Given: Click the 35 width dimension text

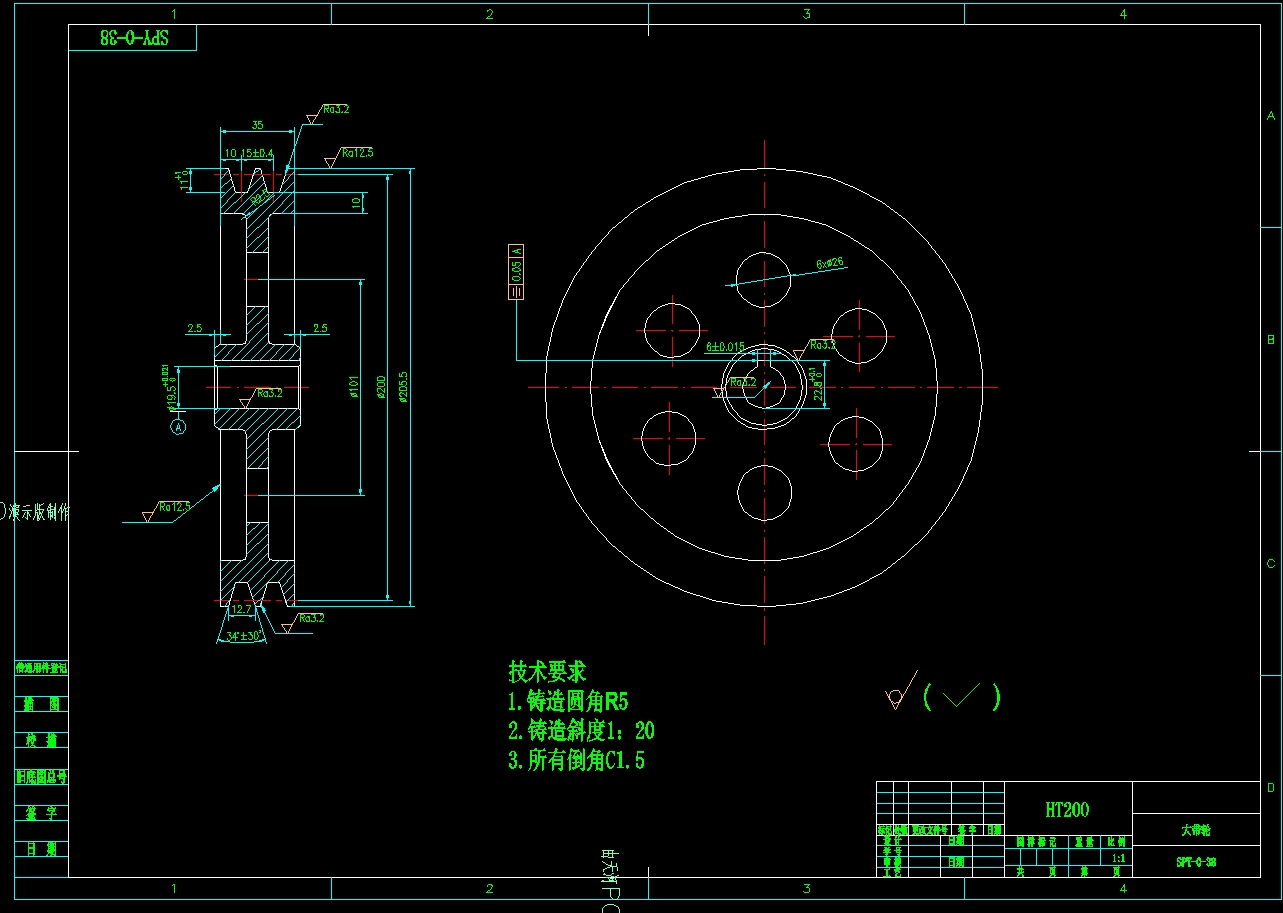Looking at the screenshot, I should [257, 125].
